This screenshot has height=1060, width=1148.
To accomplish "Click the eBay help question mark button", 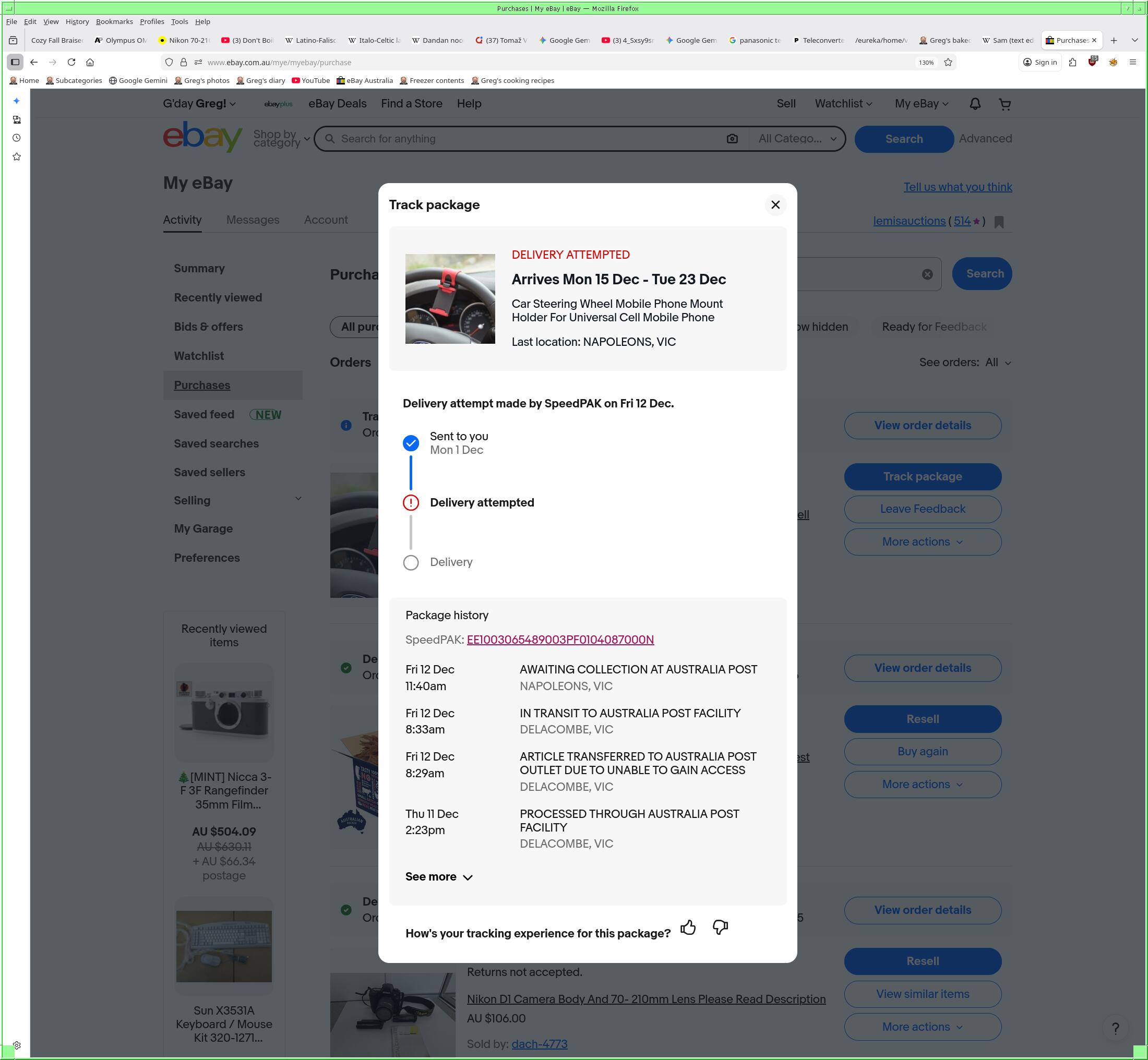I will 1115,1029.
